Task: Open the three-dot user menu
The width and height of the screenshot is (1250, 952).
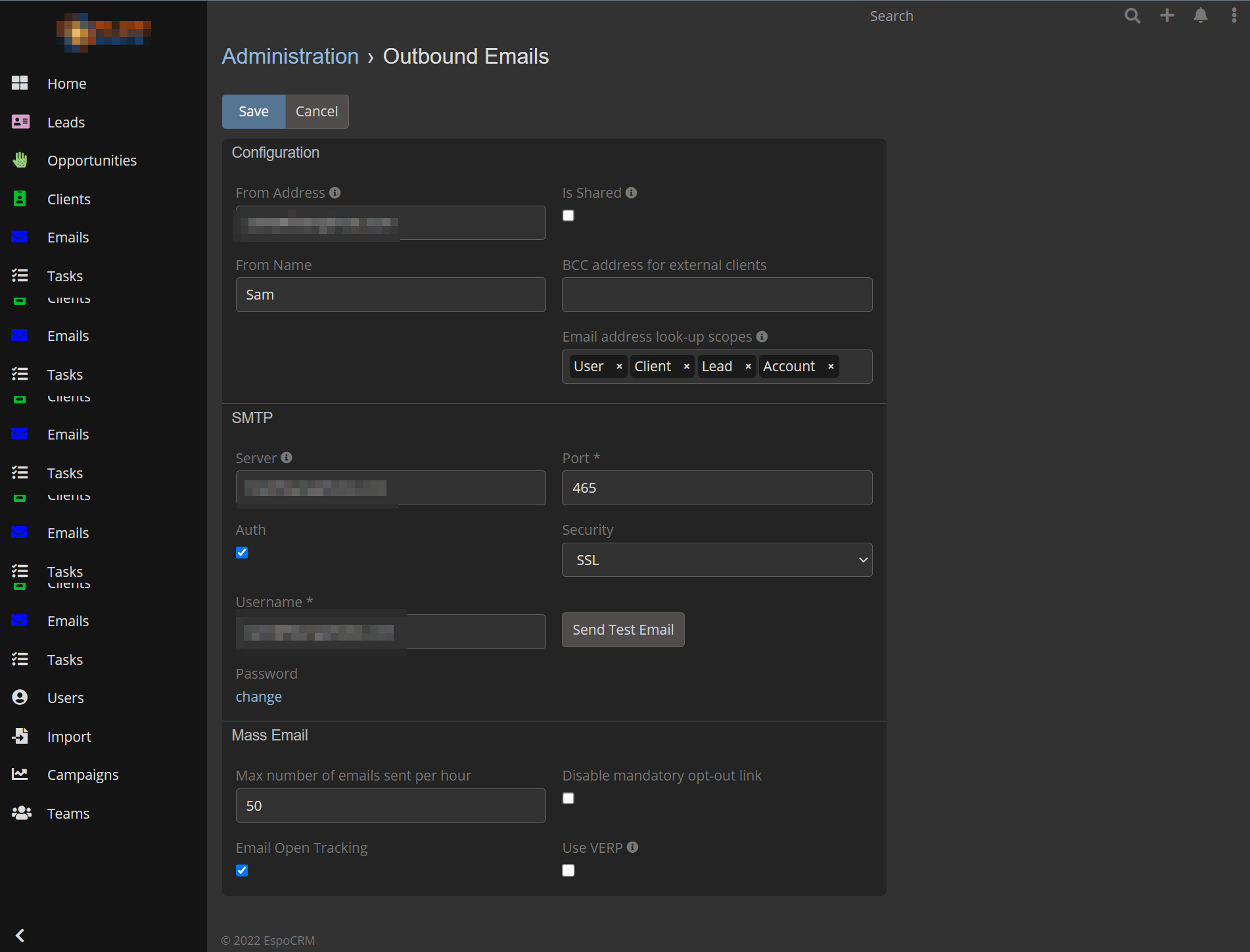Action: (x=1234, y=16)
